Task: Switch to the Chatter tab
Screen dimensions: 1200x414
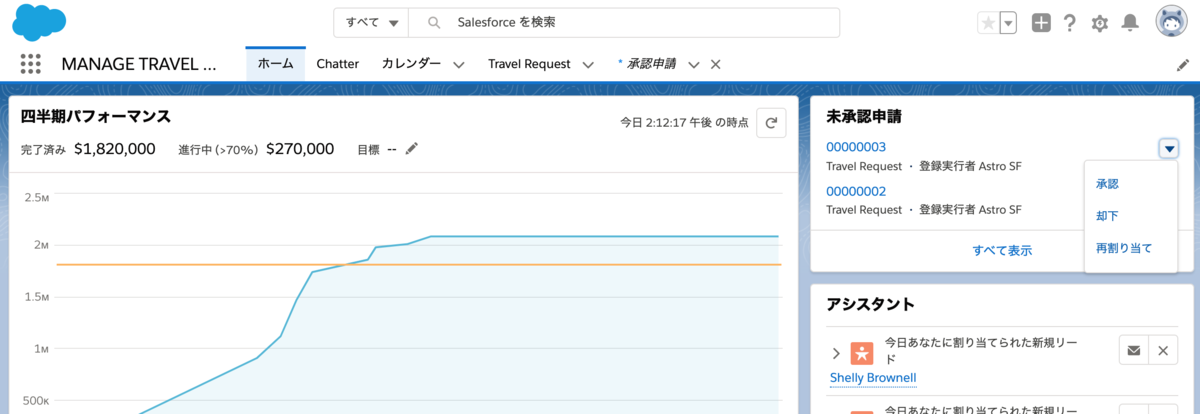Action: tap(337, 63)
